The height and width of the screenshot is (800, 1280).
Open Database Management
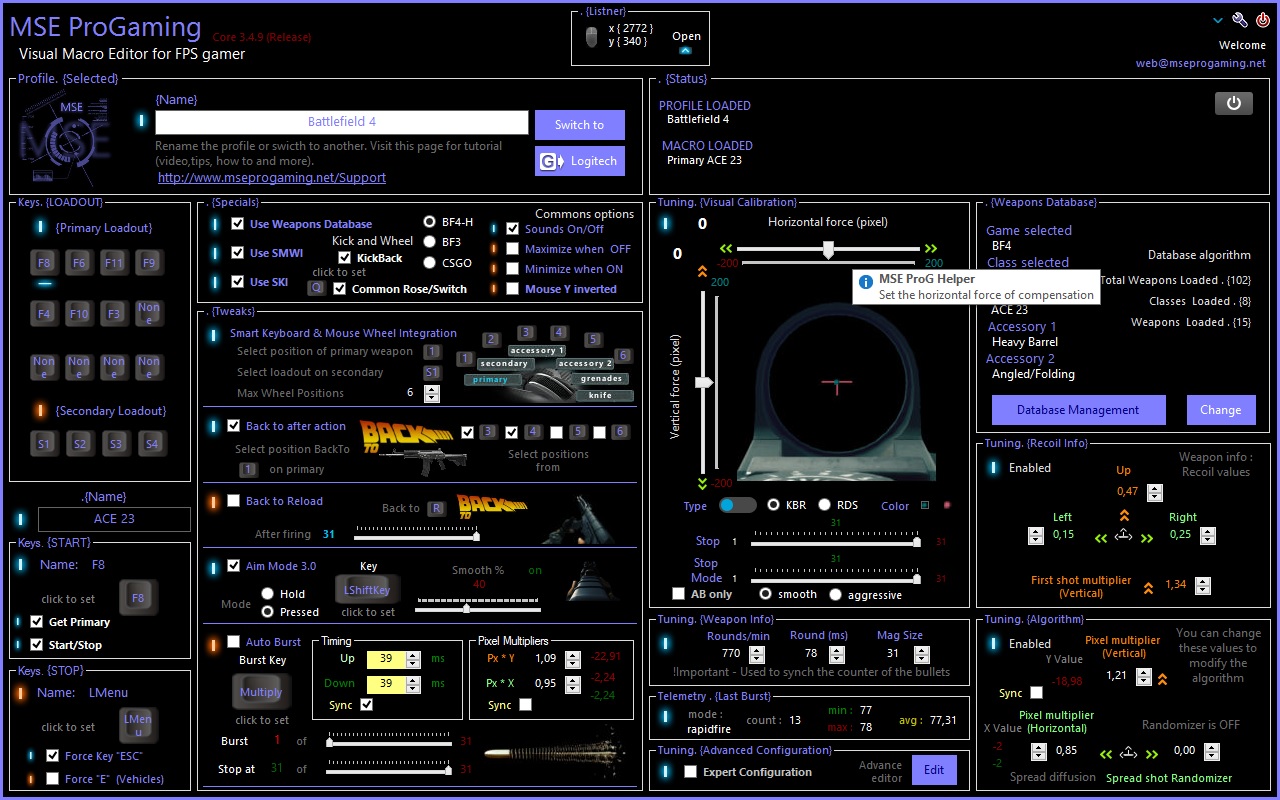coord(1078,410)
